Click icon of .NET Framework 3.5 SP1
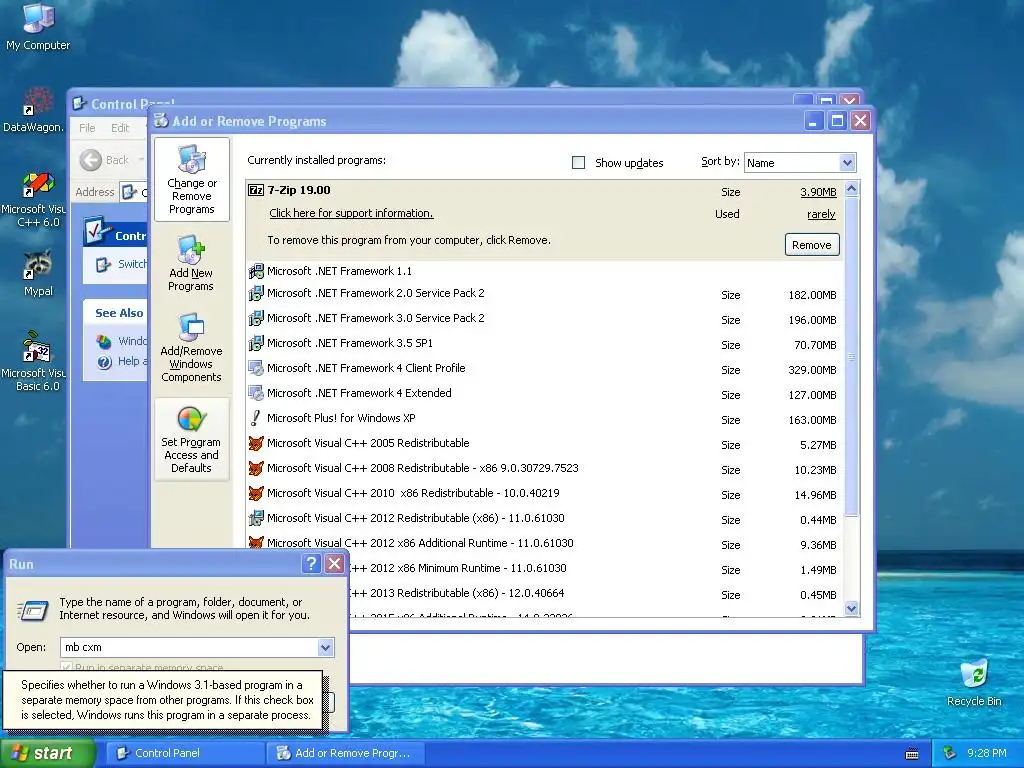 pos(256,343)
